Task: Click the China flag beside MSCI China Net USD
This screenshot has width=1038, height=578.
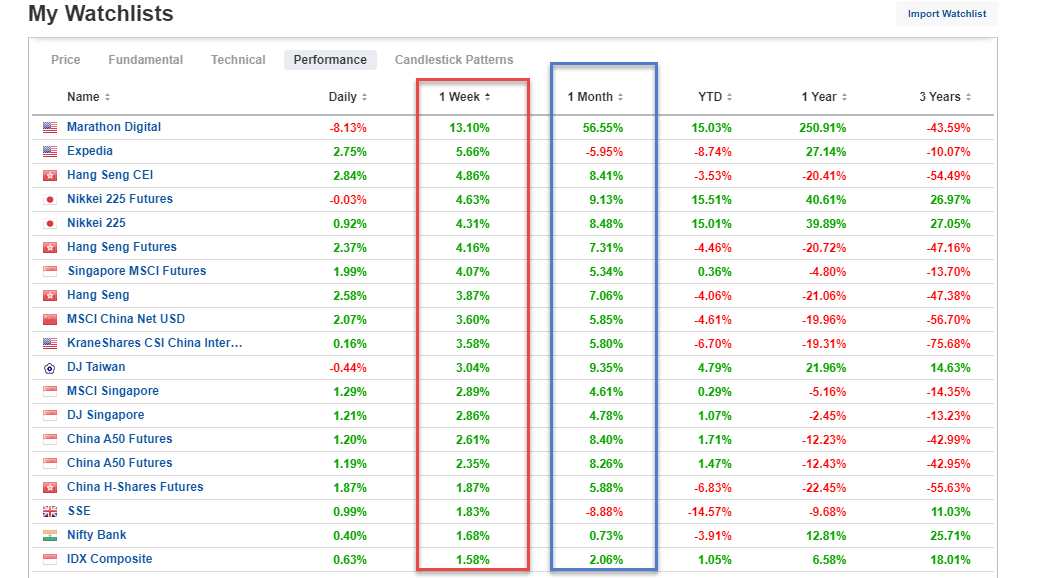Action: [x=50, y=320]
